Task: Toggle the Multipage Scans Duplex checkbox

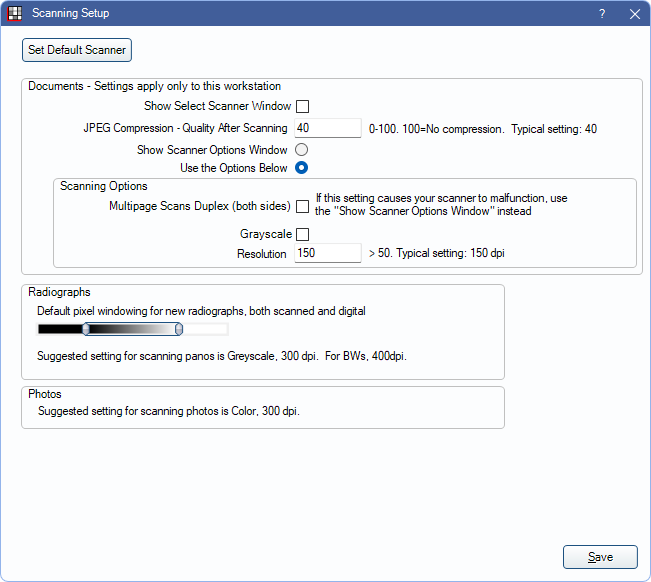Action: [302, 206]
